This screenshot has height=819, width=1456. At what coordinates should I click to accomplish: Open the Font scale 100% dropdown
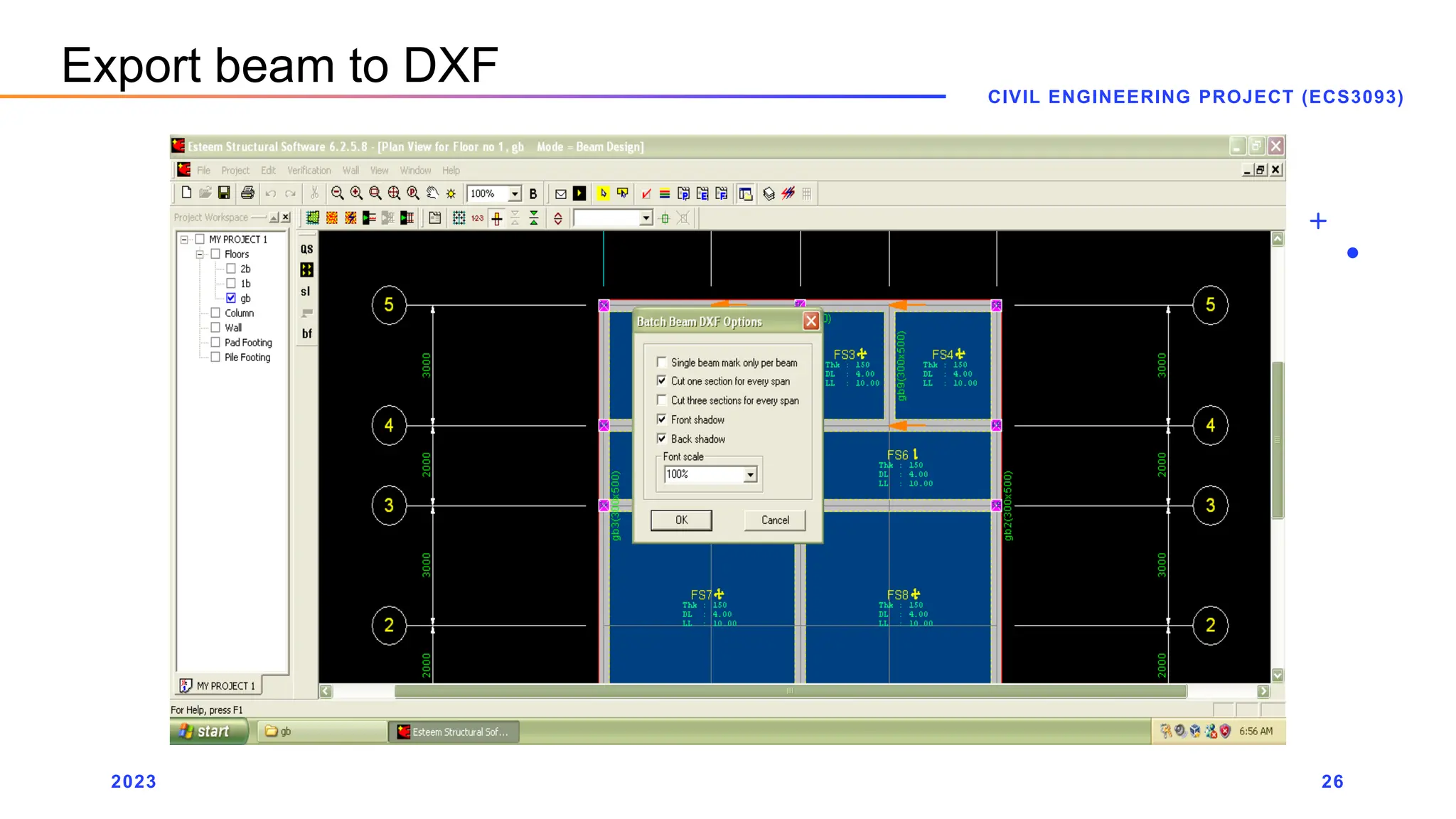[x=750, y=474]
